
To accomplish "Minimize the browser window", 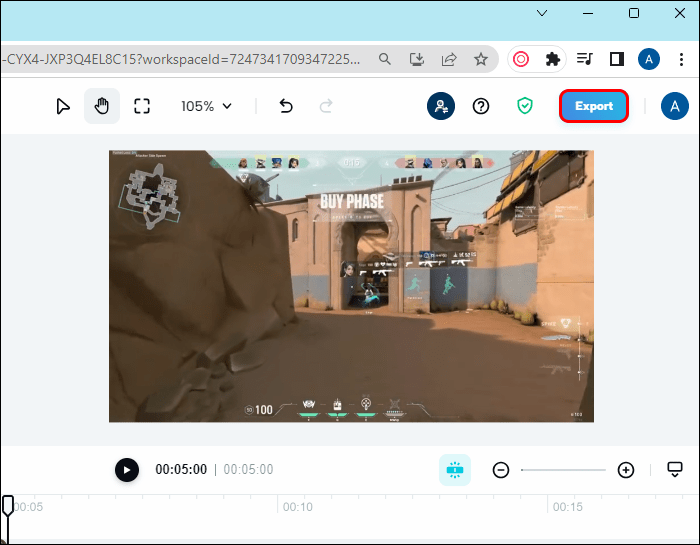I will pyautogui.click(x=588, y=13).
